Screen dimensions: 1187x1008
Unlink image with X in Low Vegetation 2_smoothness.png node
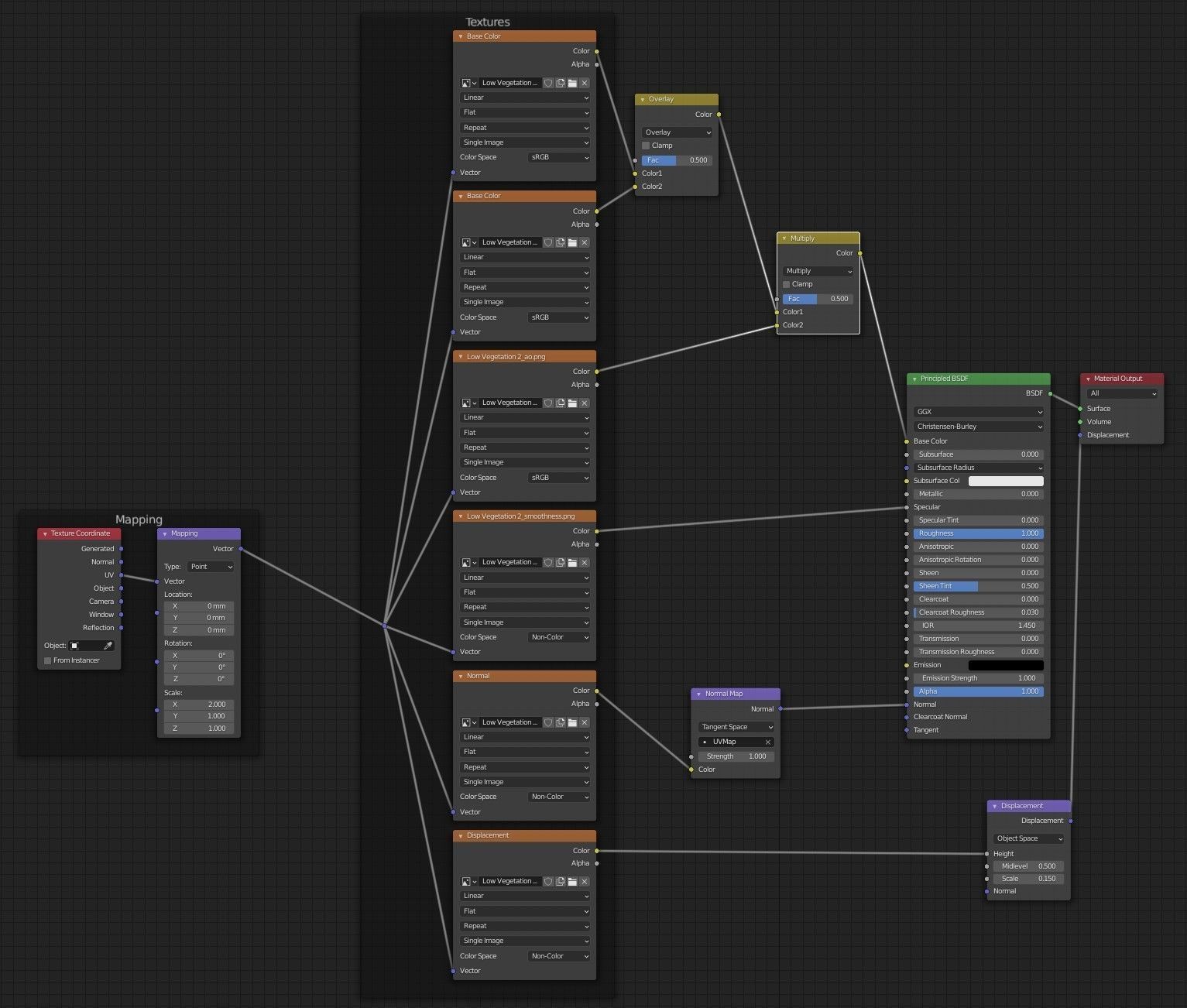coord(585,563)
